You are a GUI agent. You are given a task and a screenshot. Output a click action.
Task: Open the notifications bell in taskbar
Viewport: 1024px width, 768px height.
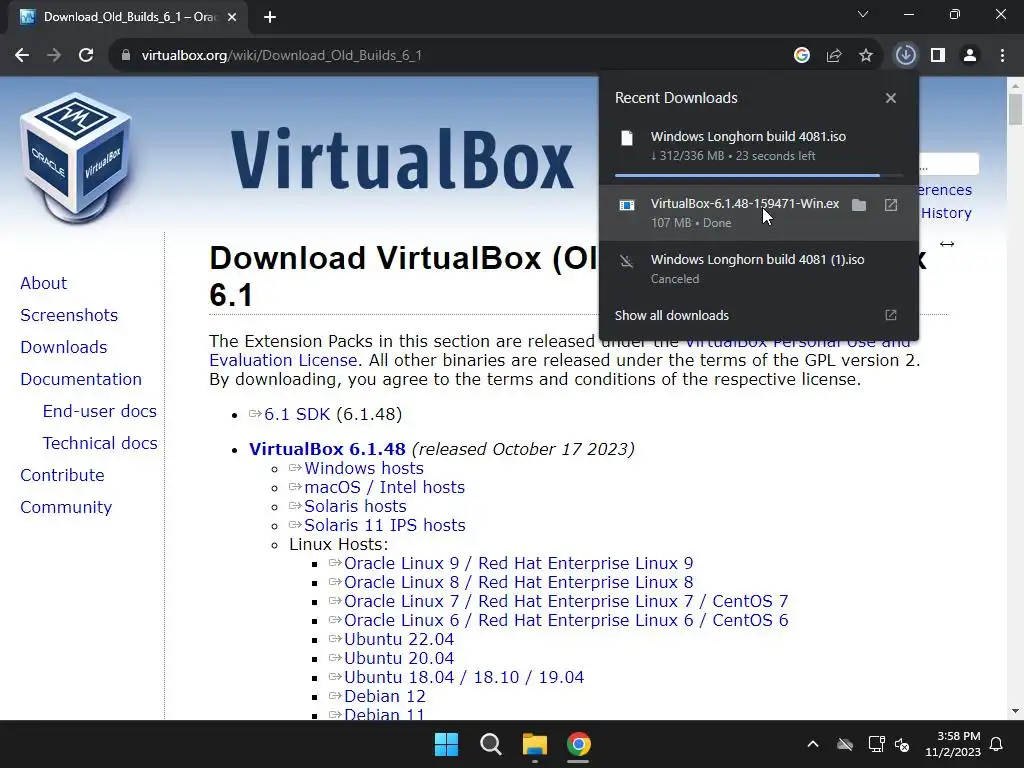997,744
